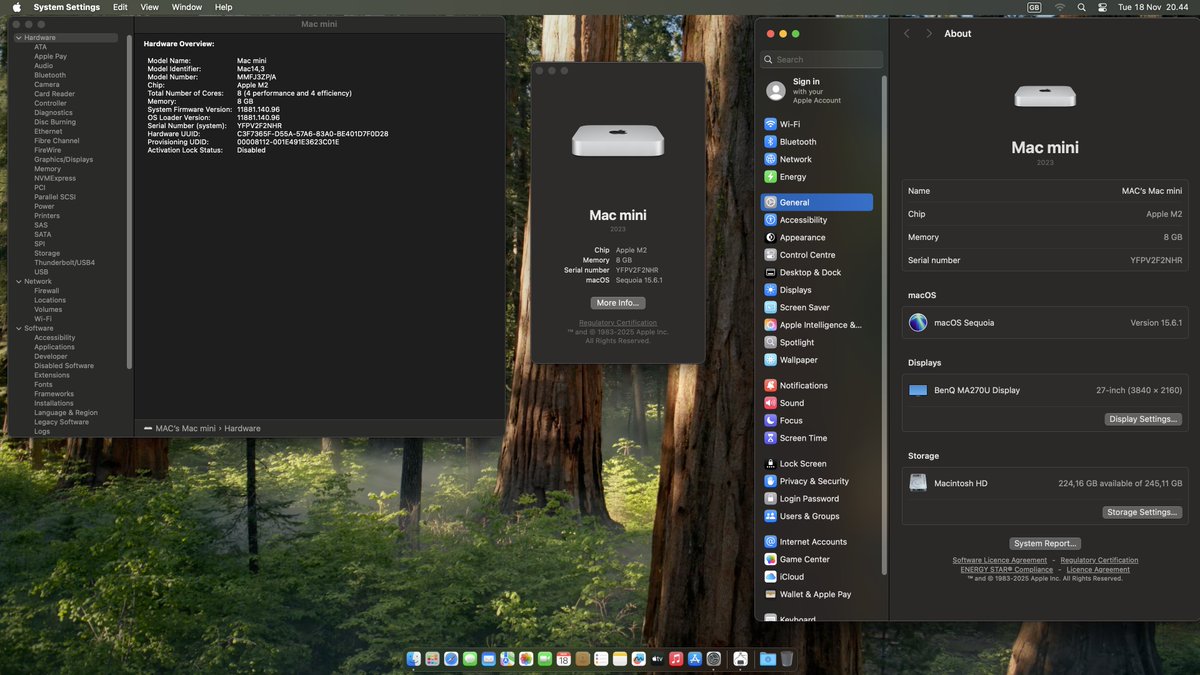Viewport: 1200px width, 675px height.
Task: Open Desktop & Dock settings
Action: point(817,272)
